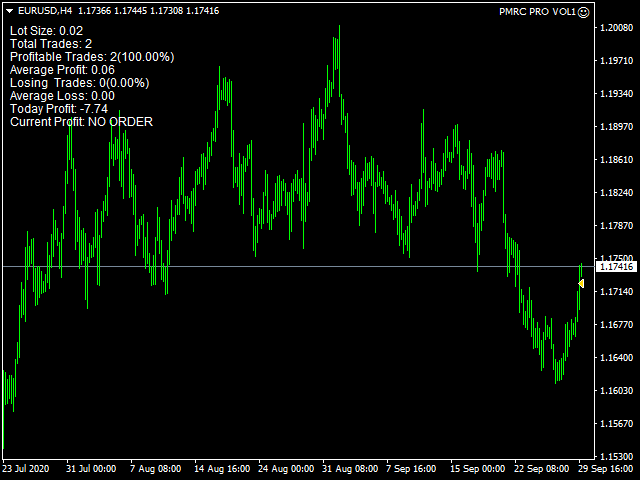
Task: Click the 24 Aug 00:00 time label
Action: tap(286, 469)
